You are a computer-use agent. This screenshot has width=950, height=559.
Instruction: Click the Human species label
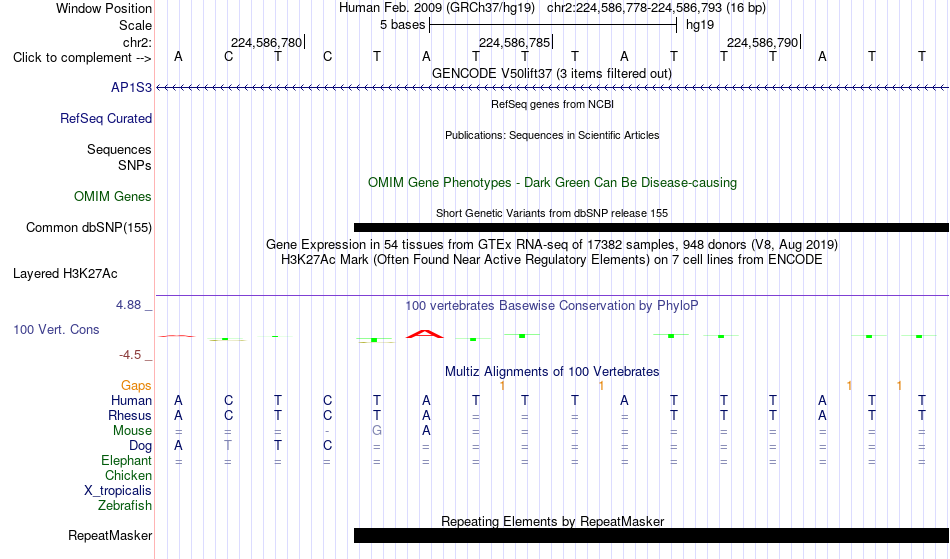[131, 400]
